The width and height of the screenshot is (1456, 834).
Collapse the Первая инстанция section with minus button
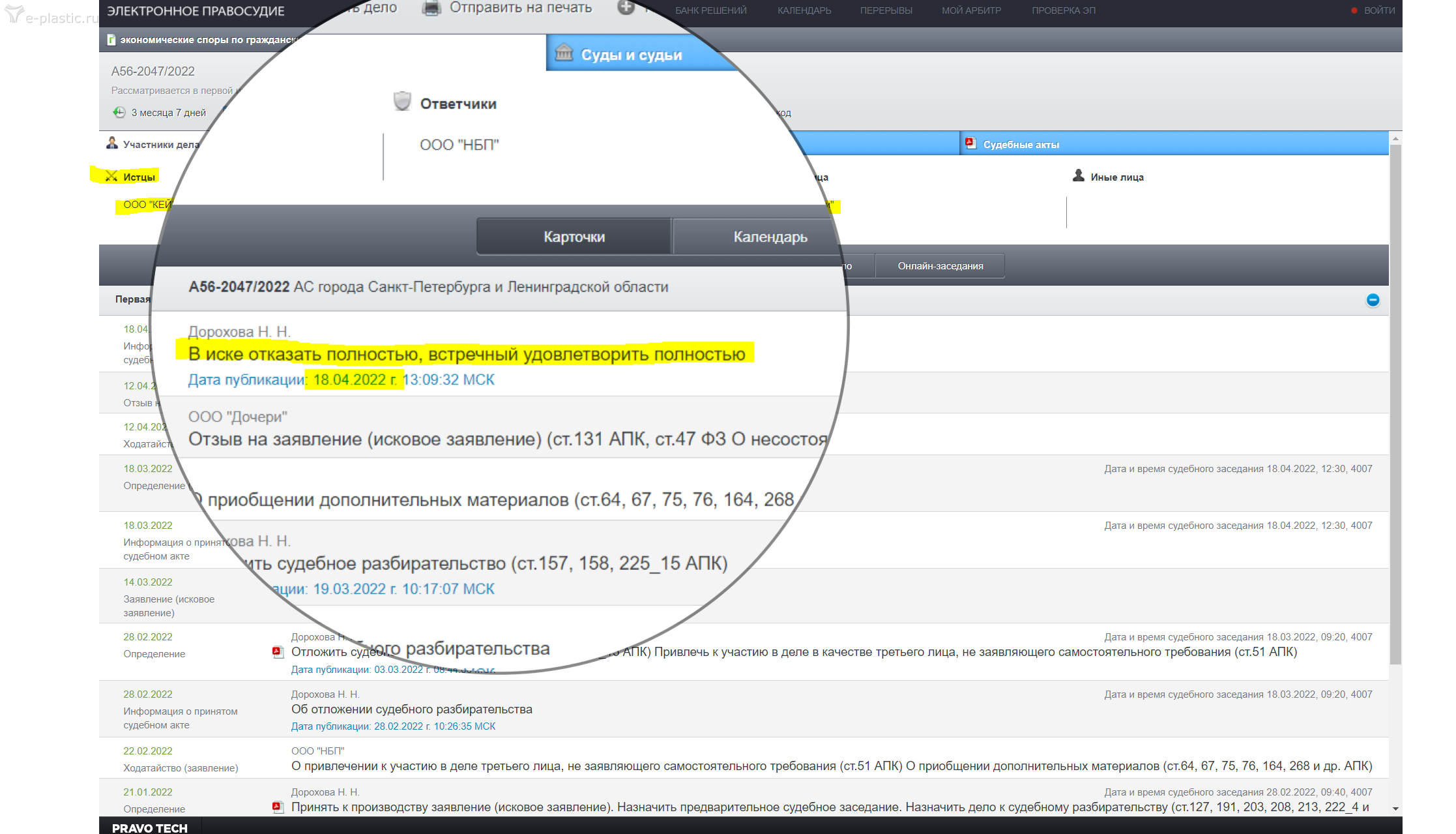pos(1373,300)
